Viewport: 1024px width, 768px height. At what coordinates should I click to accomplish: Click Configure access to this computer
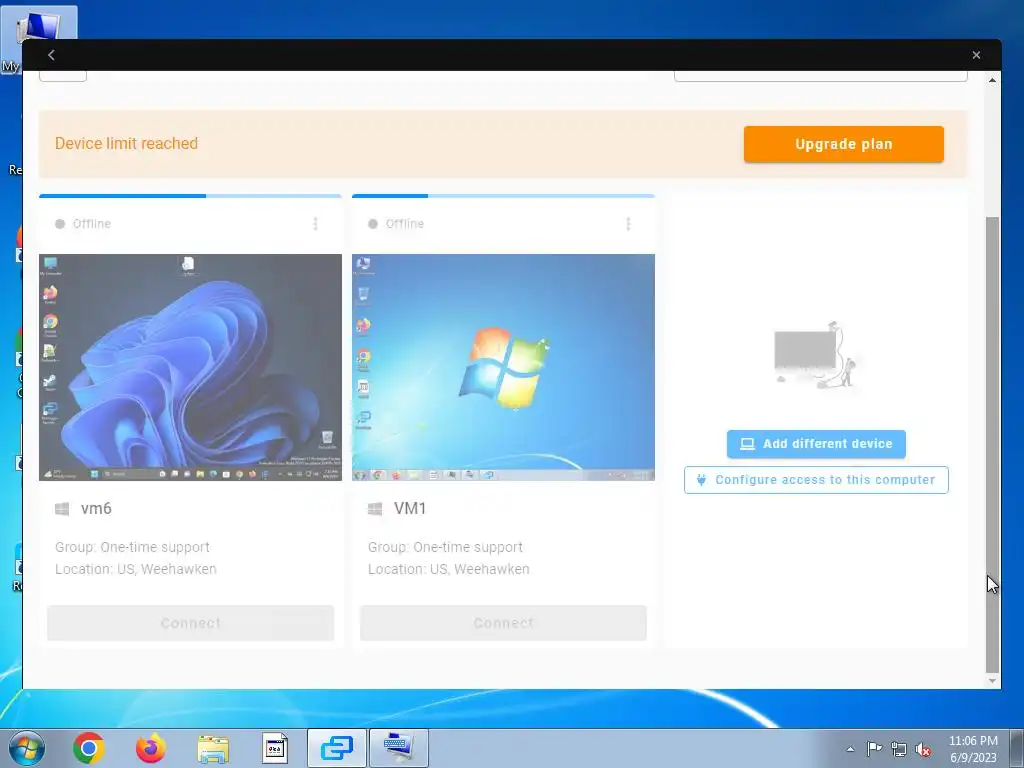click(x=816, y=480)
